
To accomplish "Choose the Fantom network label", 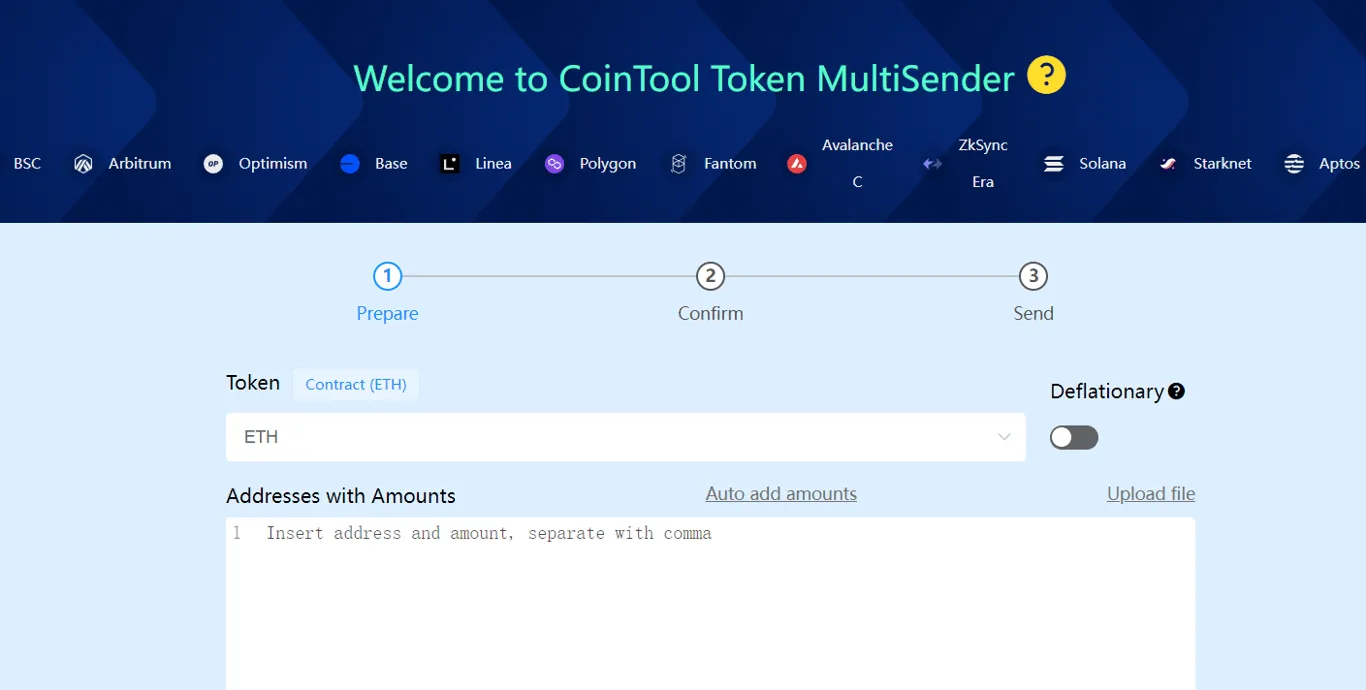I will [x=730, y=164].
